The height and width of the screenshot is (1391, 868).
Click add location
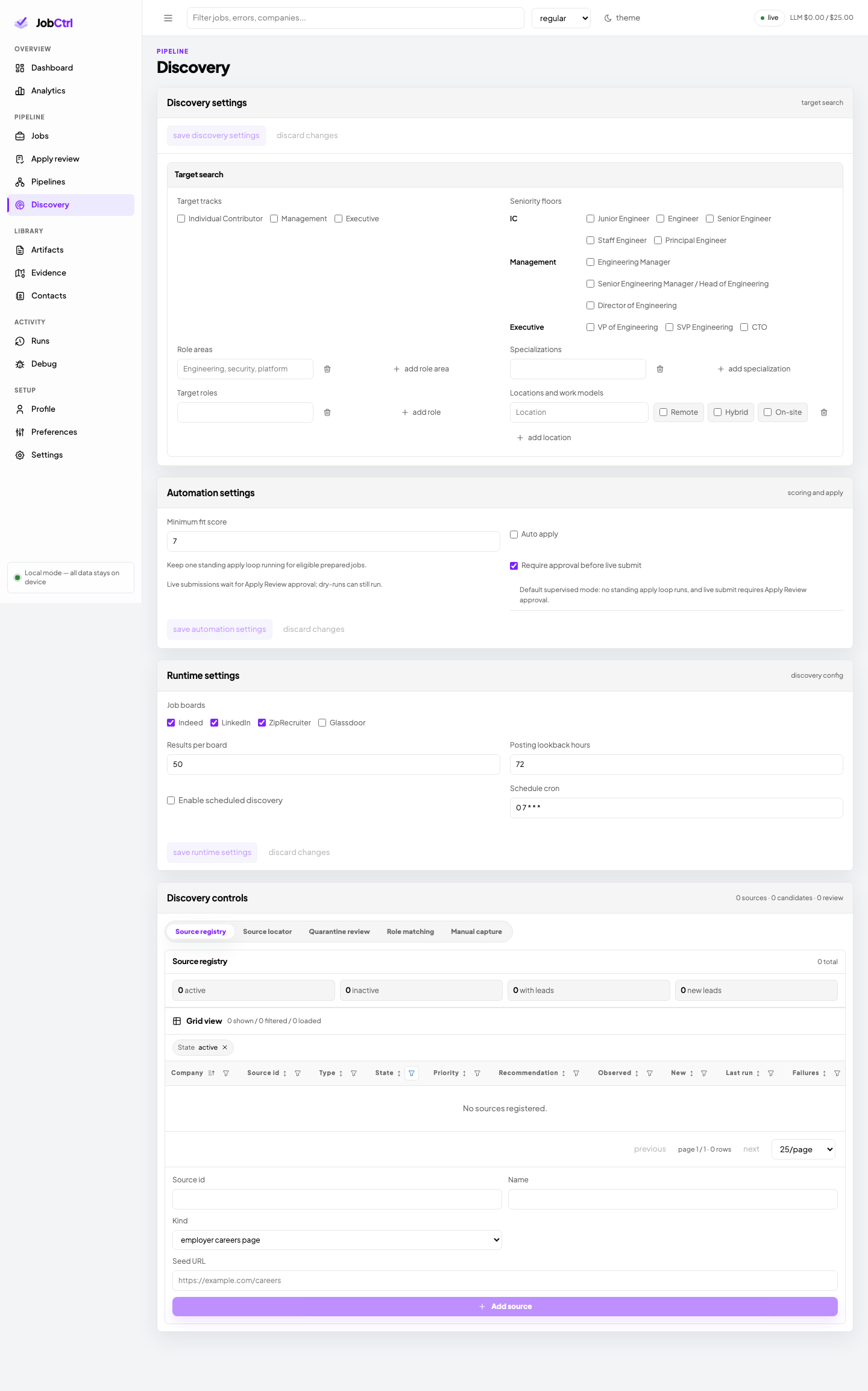544,438
